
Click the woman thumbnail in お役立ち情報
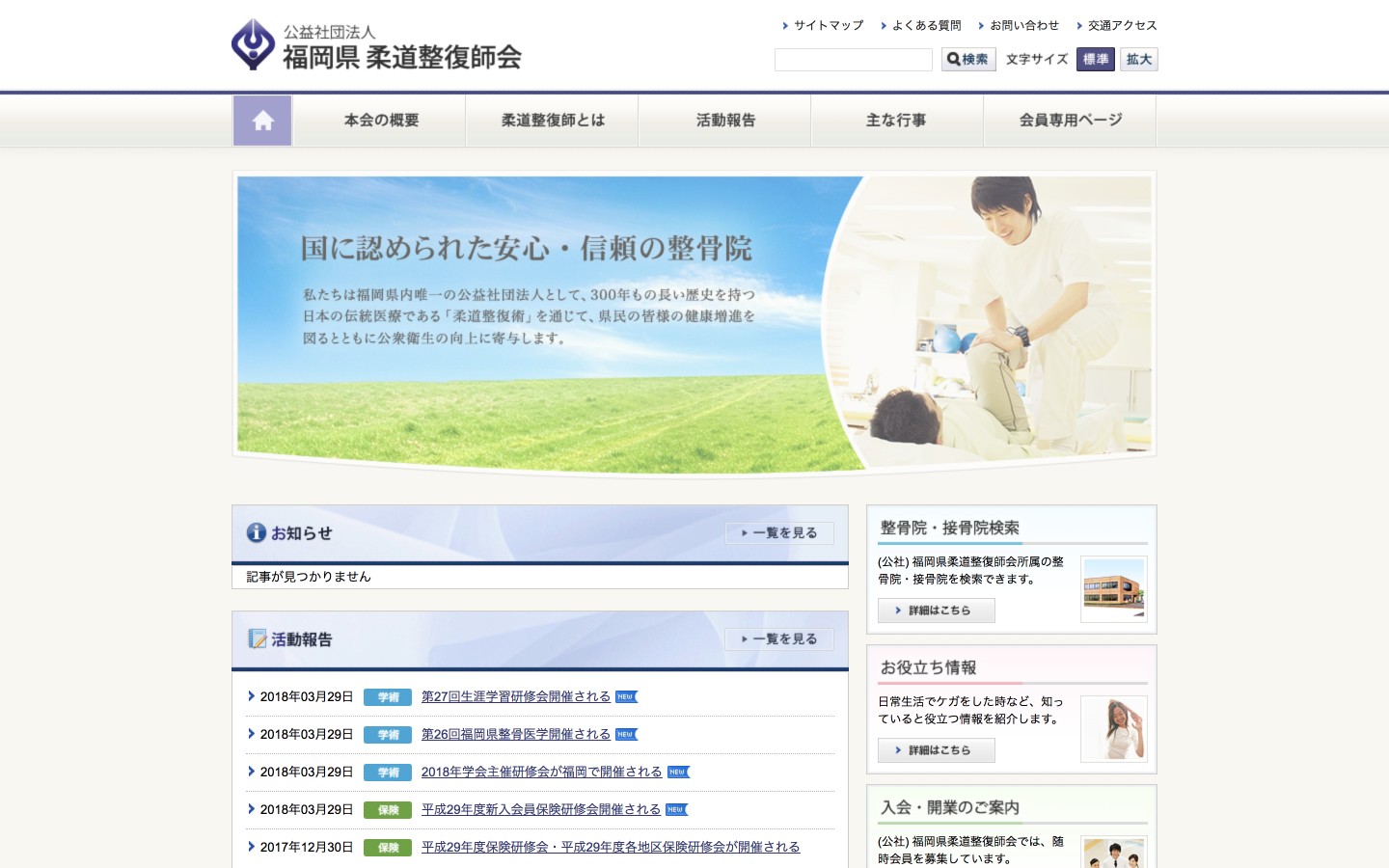pos(1114,729)
